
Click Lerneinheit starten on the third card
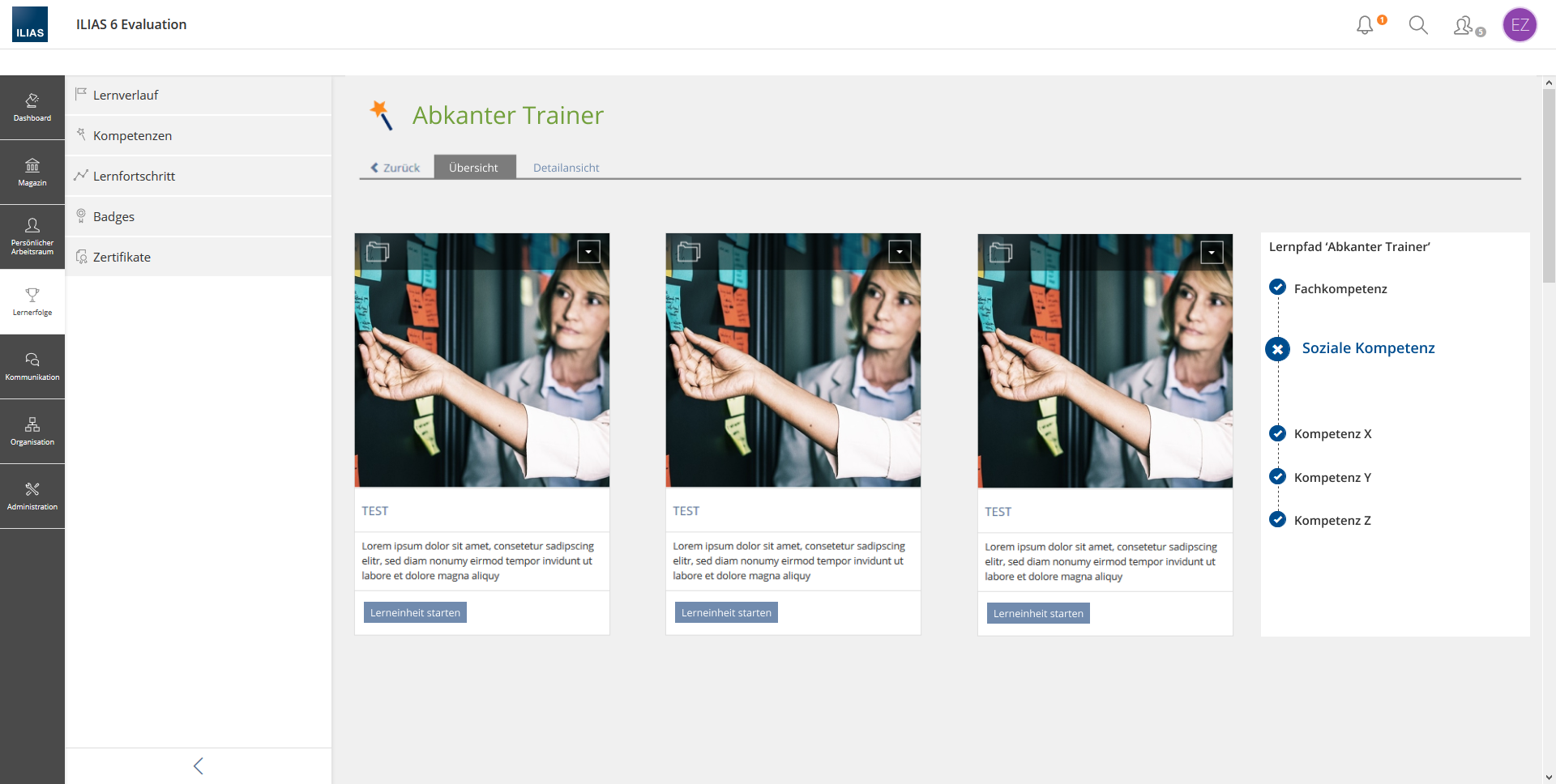click(x=1038, y=614)
